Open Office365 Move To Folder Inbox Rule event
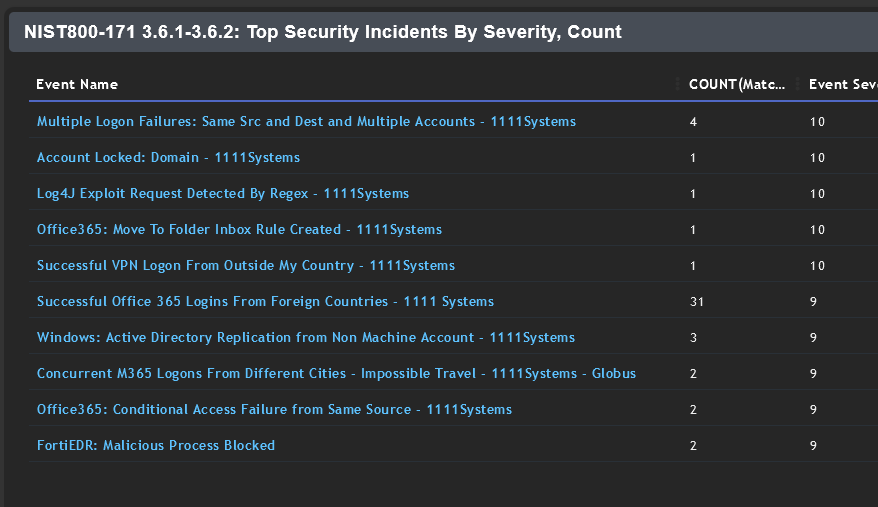Image resolution: width=878 pixels, height=507 pixels. click(239, 230)
